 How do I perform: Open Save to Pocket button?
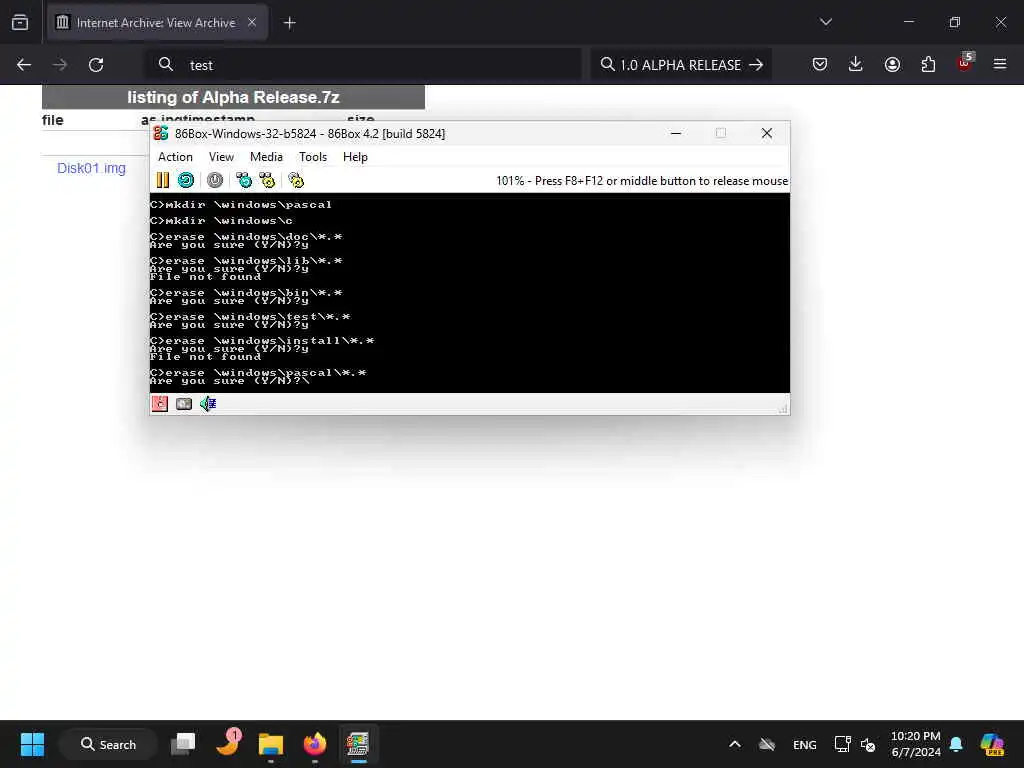click(x=820, y=65)
